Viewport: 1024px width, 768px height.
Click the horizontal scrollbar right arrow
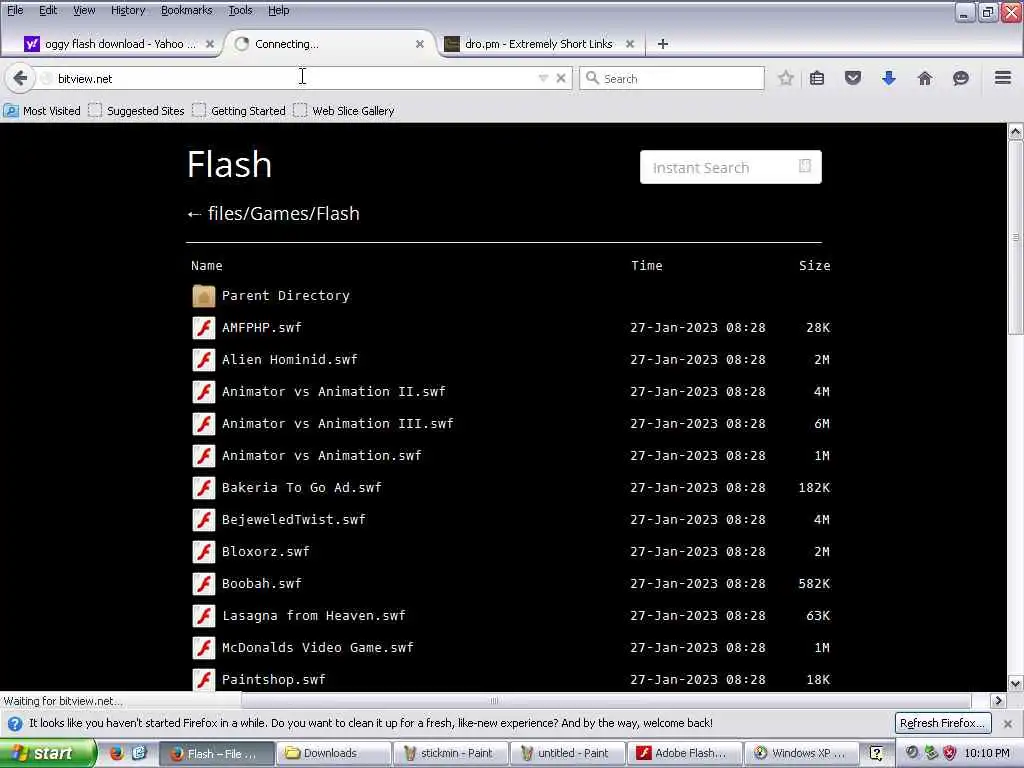coord(998,701)
